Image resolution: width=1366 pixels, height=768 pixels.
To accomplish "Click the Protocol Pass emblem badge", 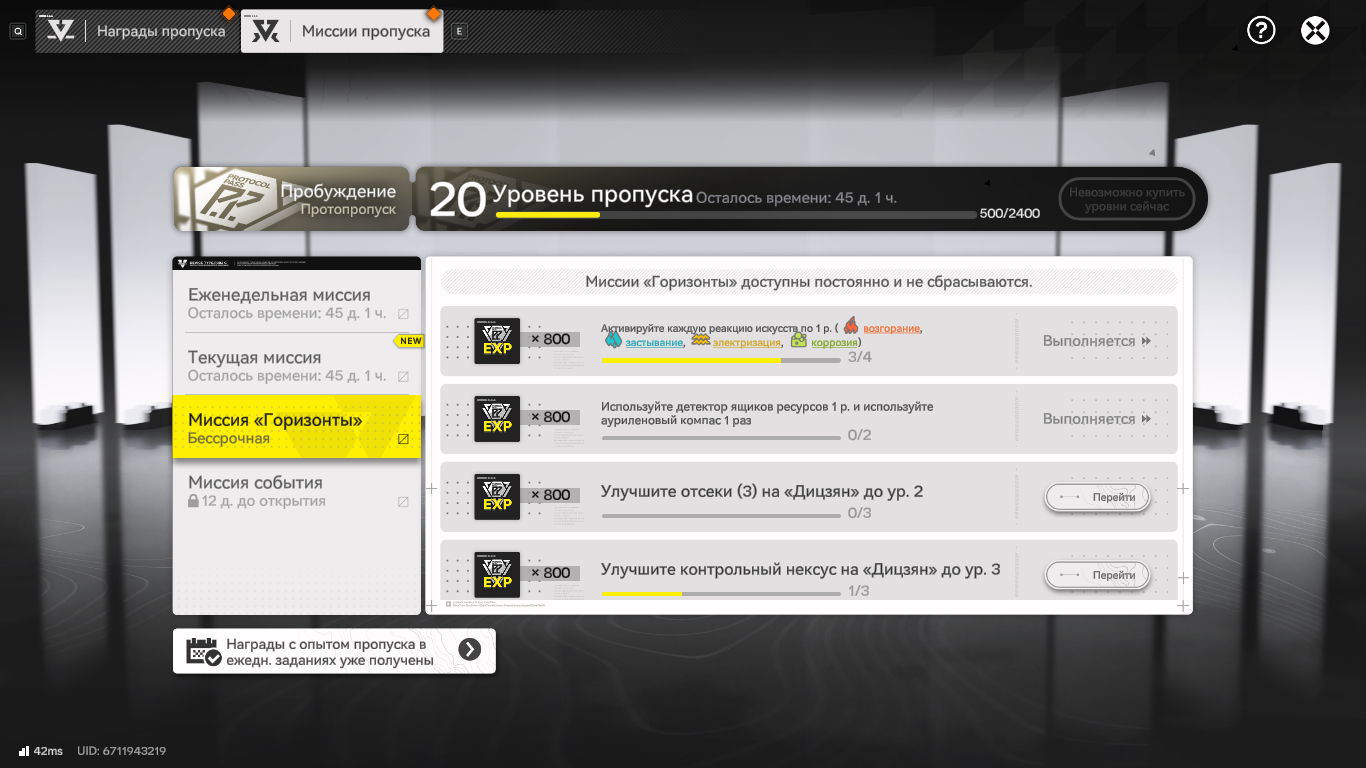I will click(x=226, y=199).
